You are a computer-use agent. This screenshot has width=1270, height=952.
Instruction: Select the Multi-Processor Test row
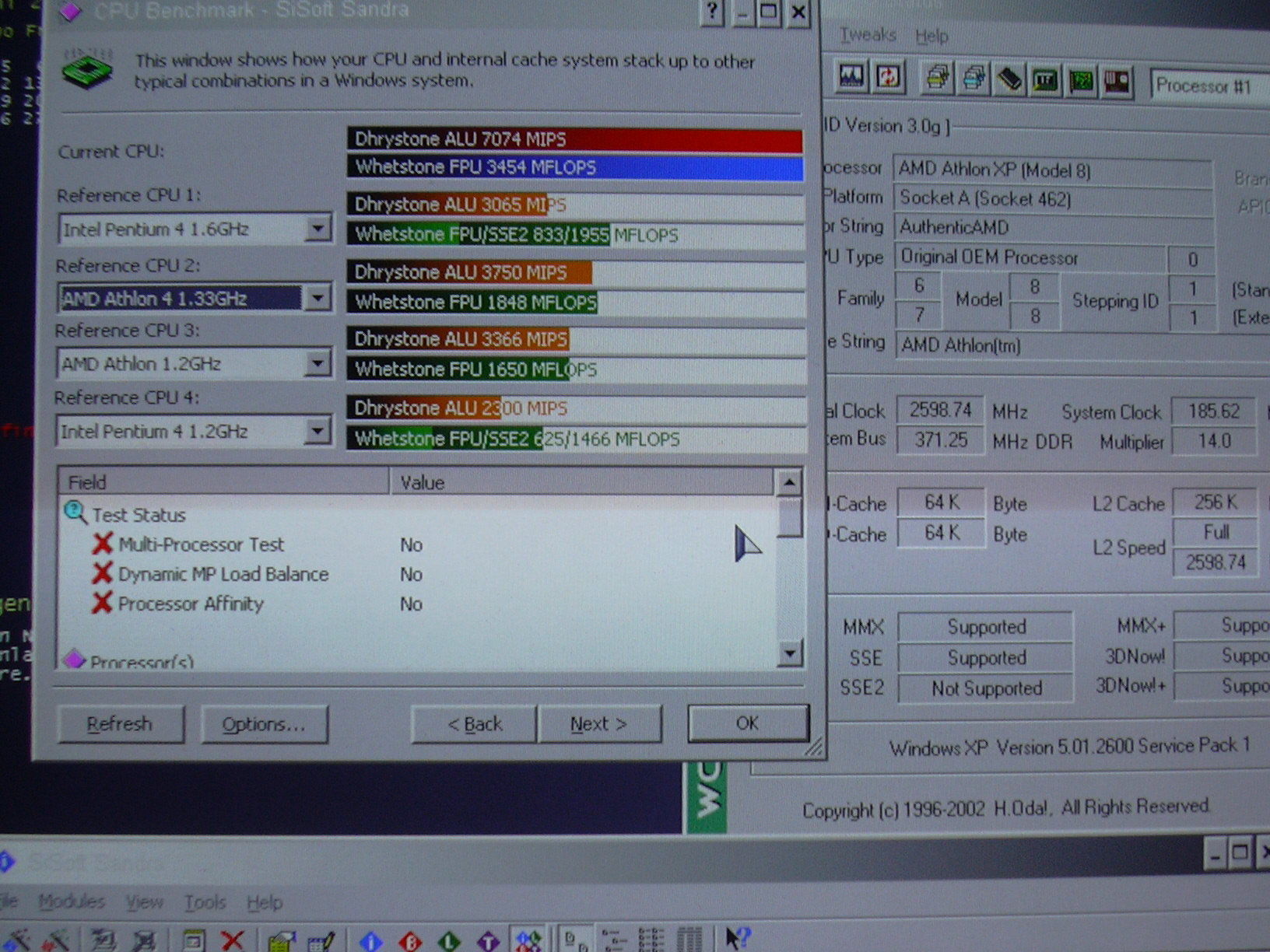(x=201, y=544)
